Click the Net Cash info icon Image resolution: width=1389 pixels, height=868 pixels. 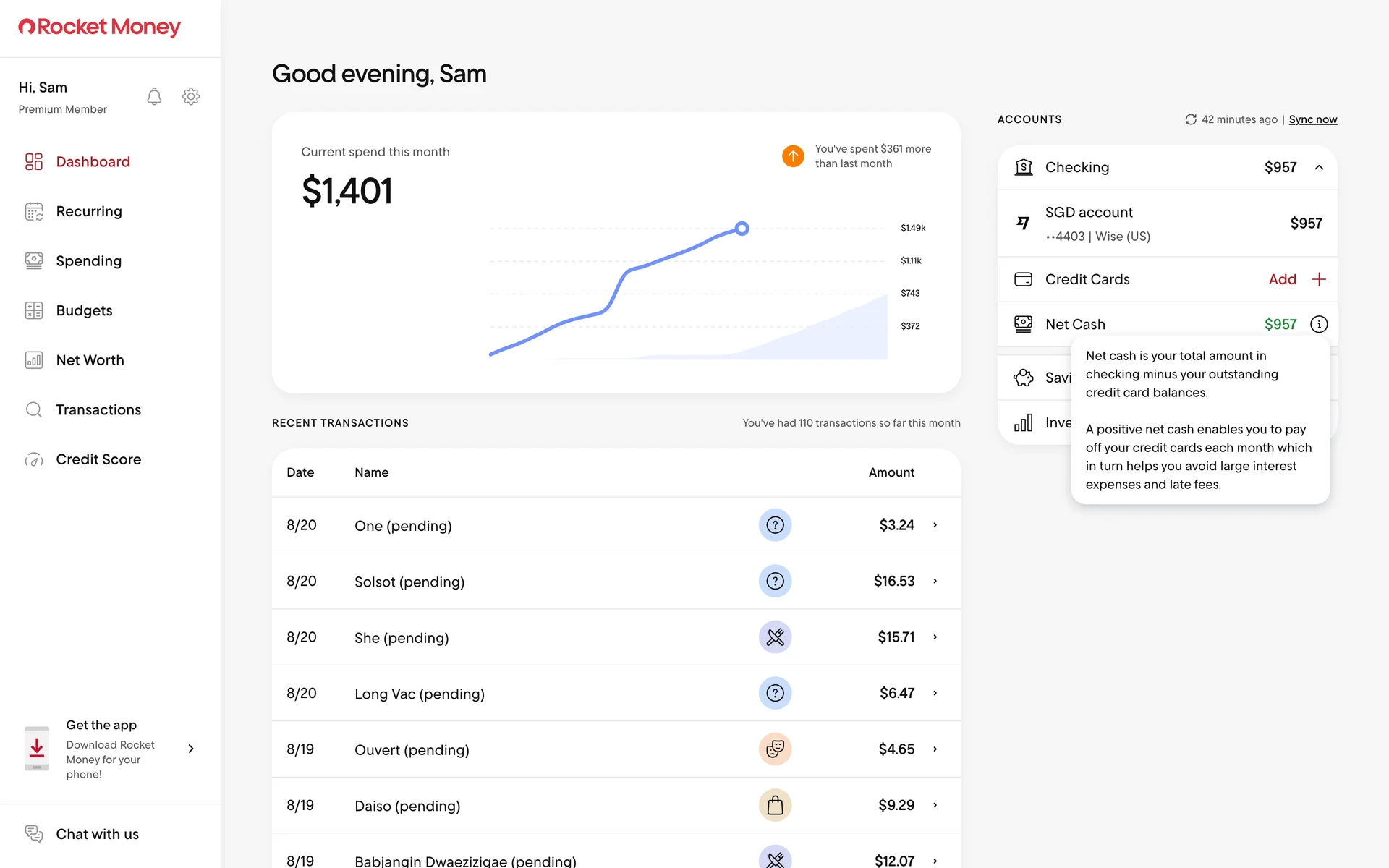click(1319, 324)
